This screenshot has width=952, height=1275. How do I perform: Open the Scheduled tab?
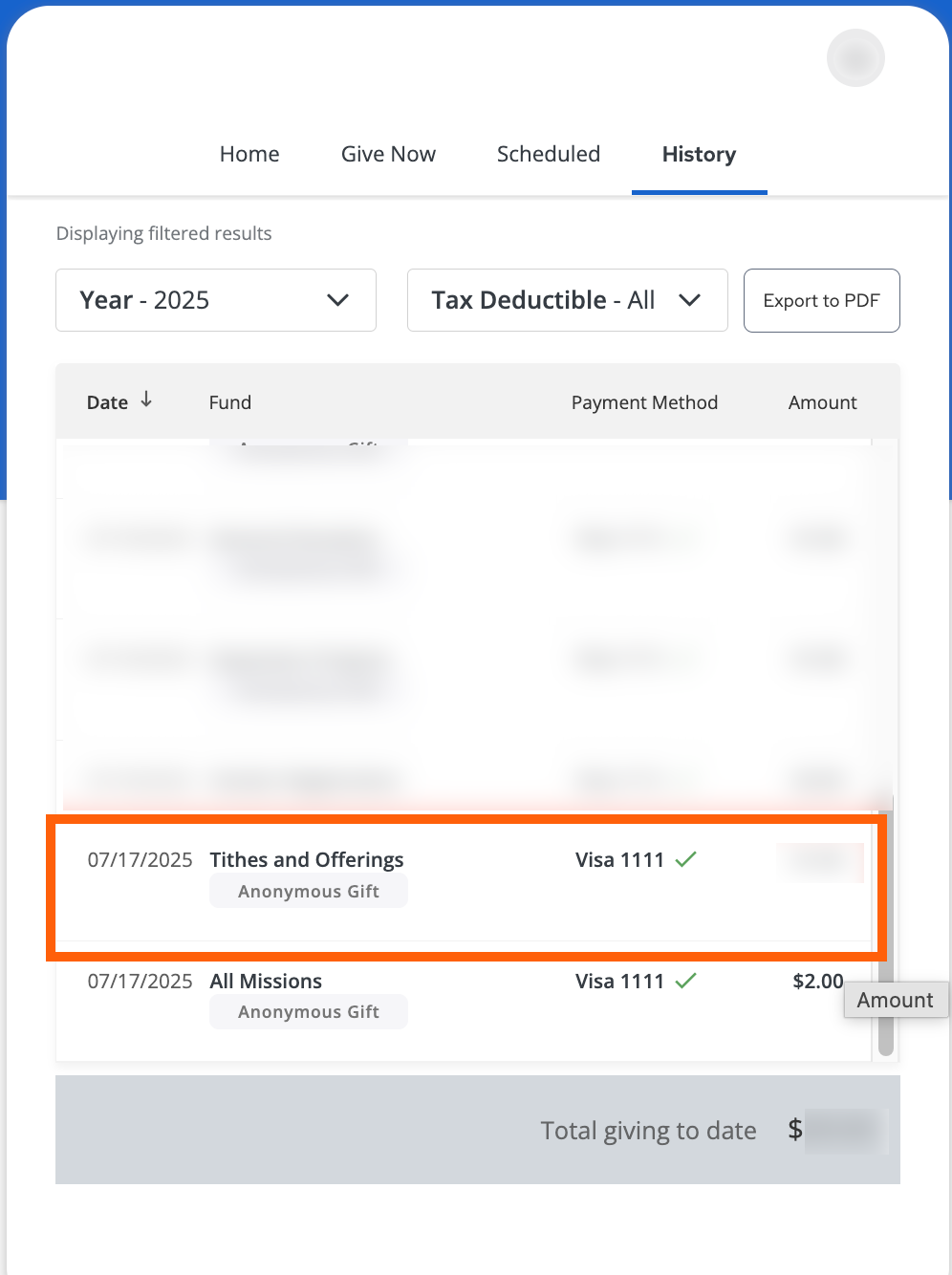(x=549, y=154)
